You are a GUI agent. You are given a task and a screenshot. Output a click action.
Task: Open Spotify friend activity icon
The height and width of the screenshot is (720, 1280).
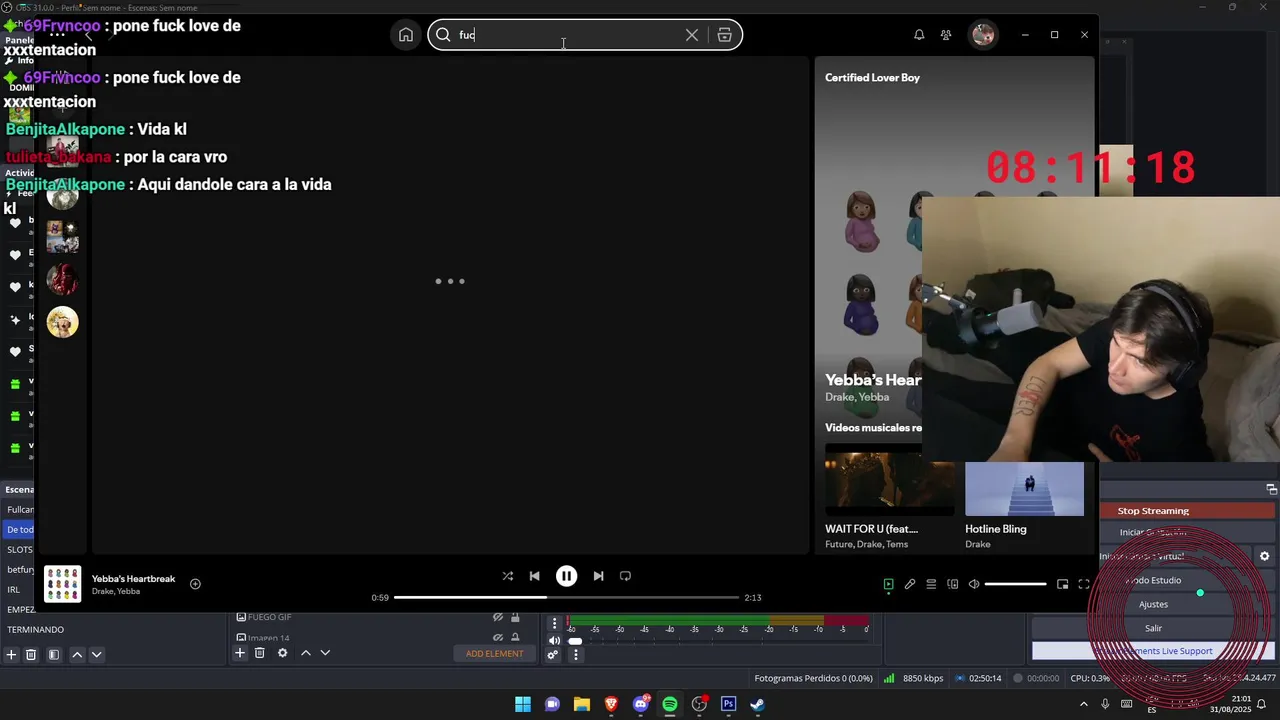[x=946, y=35]
